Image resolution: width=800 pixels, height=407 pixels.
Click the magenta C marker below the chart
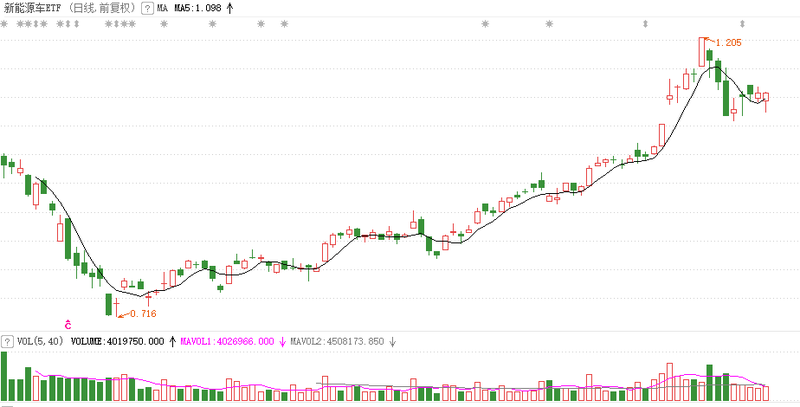[68, 324]
